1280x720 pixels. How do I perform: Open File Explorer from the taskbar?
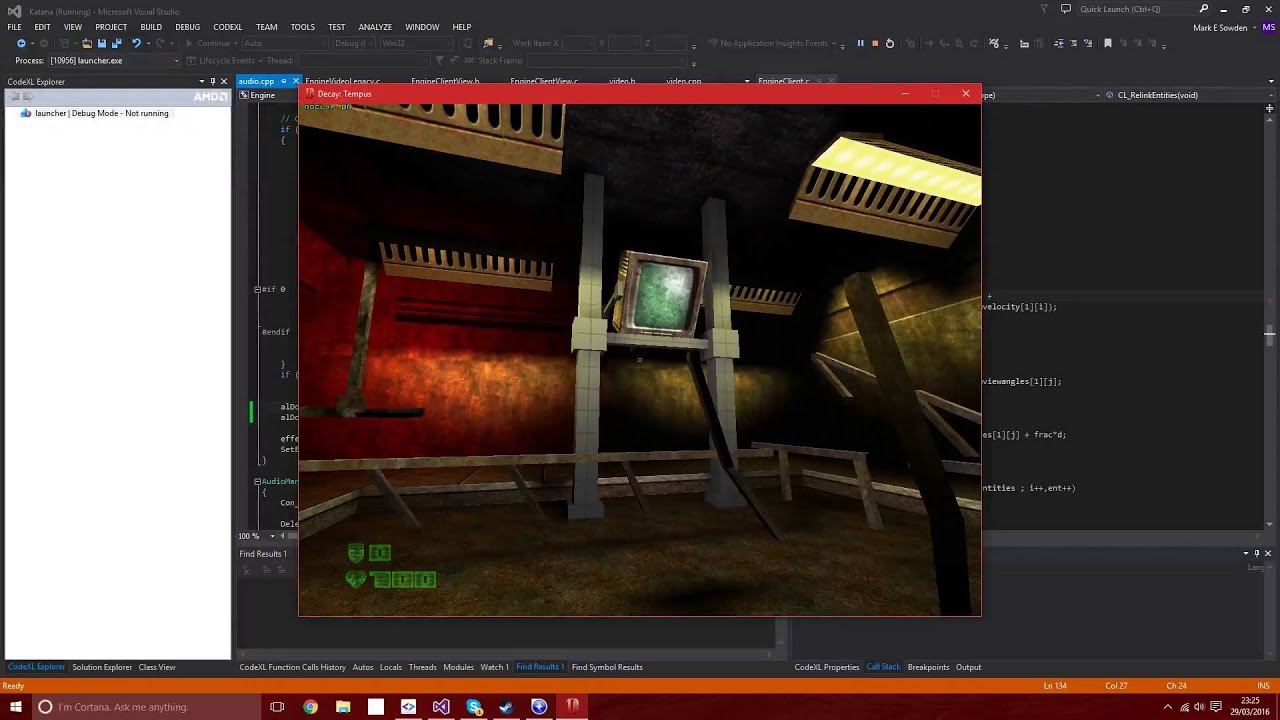coord(343,707)
